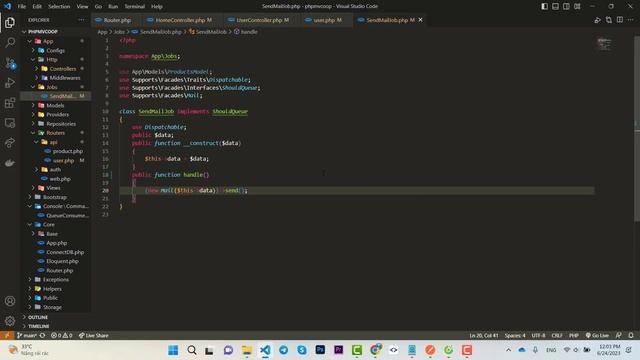Click the orange remote window indicator
This screenshot has width=640, height=360.
(7, 336)
